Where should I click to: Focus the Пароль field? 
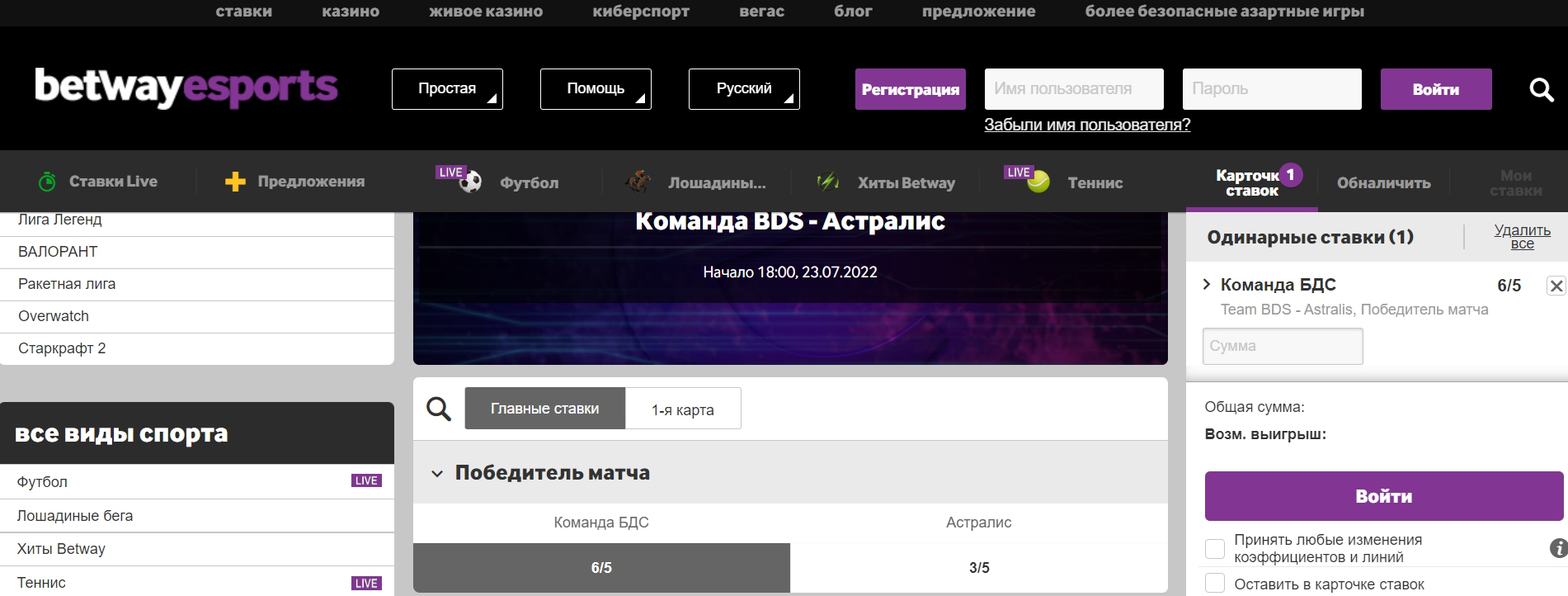pos(1272,89)
